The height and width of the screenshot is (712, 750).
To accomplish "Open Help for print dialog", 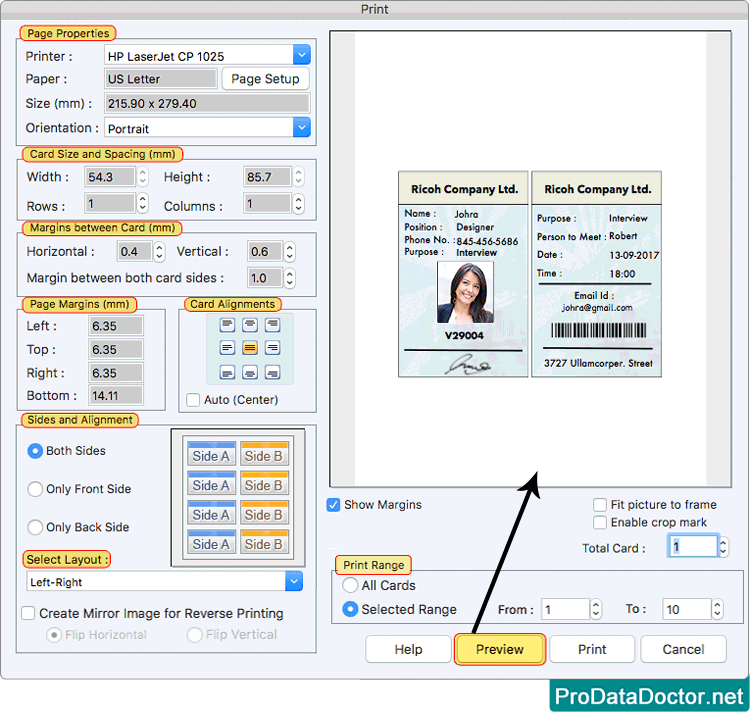I will click(x=408, y=649).
